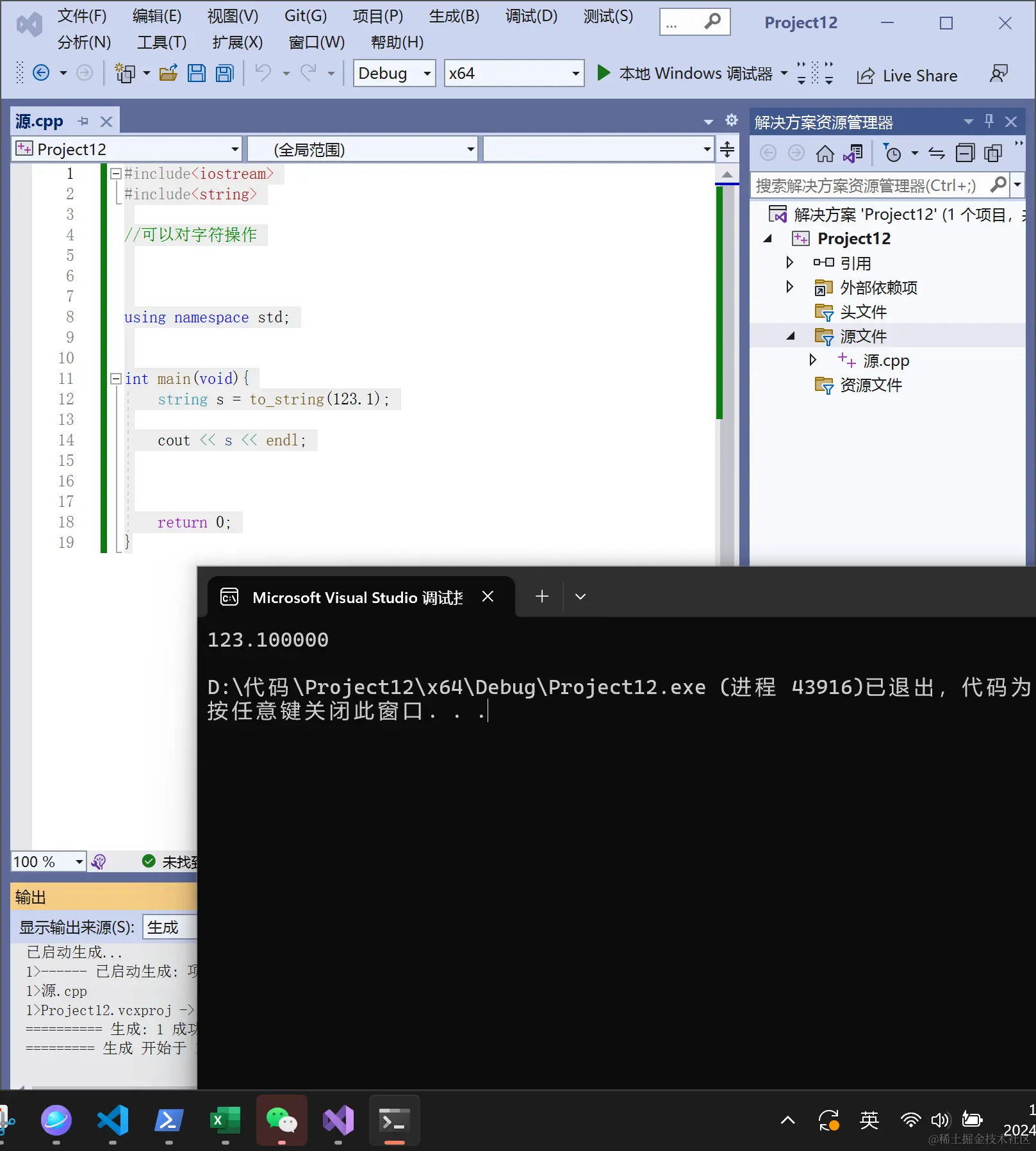This screenshot has width=1036, height=1151.
Task: Click the editor vertical scrollbar up arrow
Action: [727, 174]
